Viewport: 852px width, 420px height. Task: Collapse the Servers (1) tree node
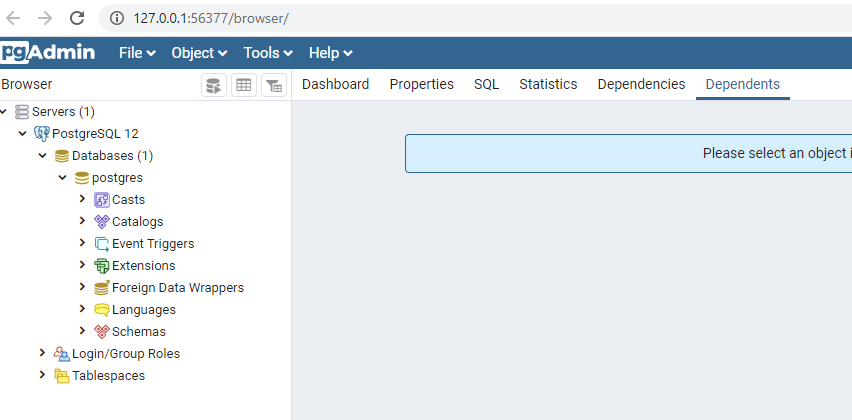coord(4,111)
